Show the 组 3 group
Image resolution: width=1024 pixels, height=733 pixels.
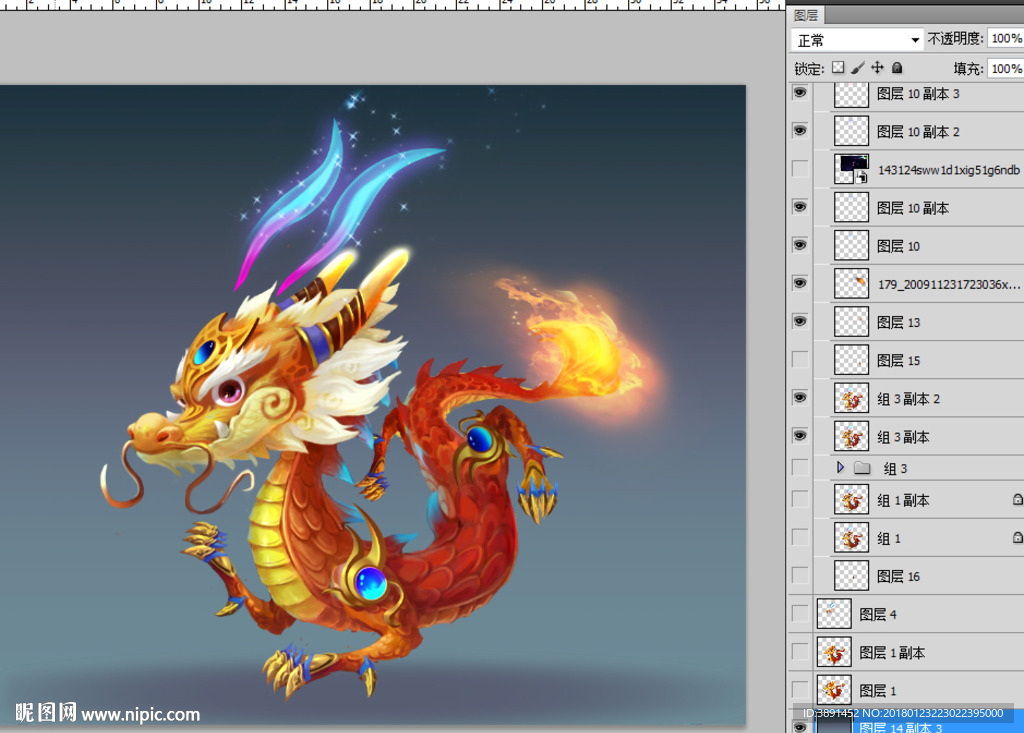tap(800, 468)
